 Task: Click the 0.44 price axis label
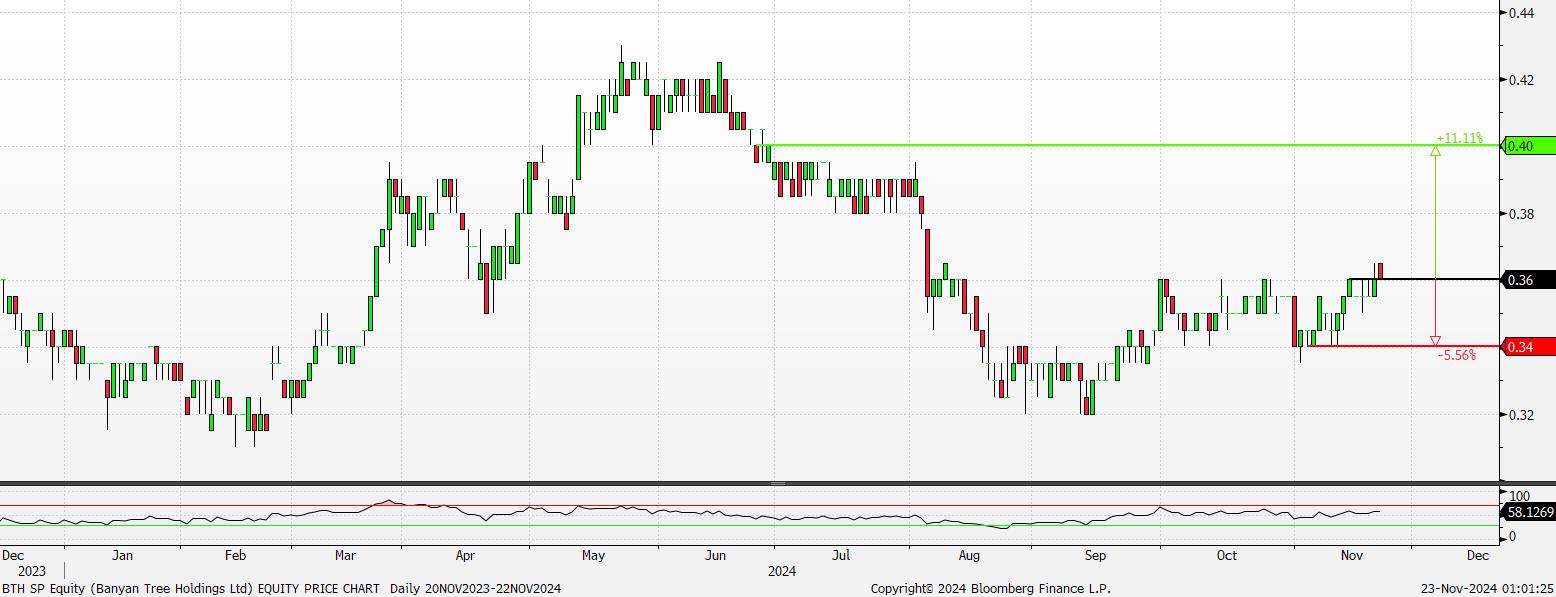[x=1522, y=13]
